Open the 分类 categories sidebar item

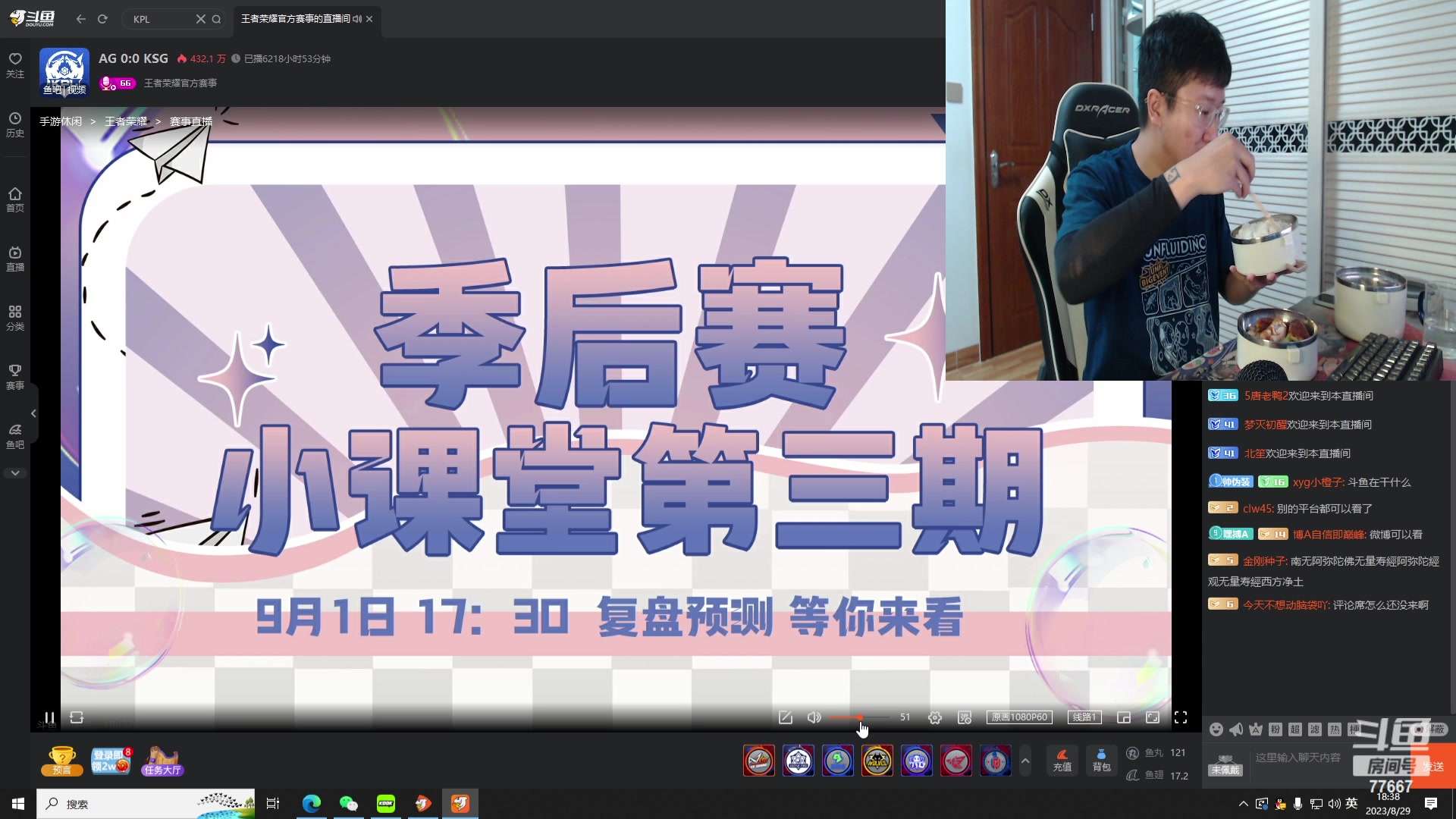pos(15,318)
